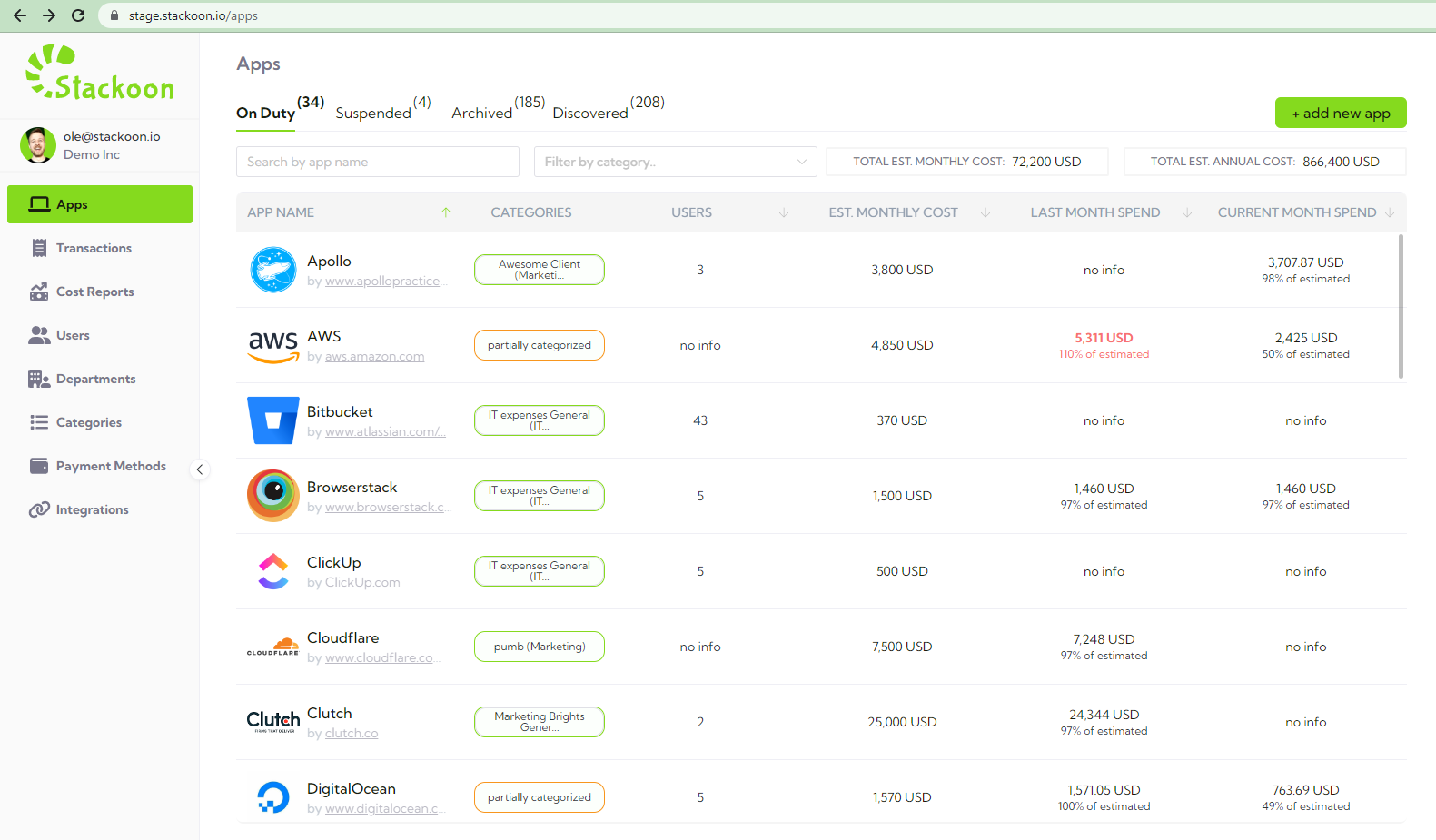This screenshot has height=840, width=1436.
Task: Collapse the sidebar with the chevron
Action: [x=200, y=469]
